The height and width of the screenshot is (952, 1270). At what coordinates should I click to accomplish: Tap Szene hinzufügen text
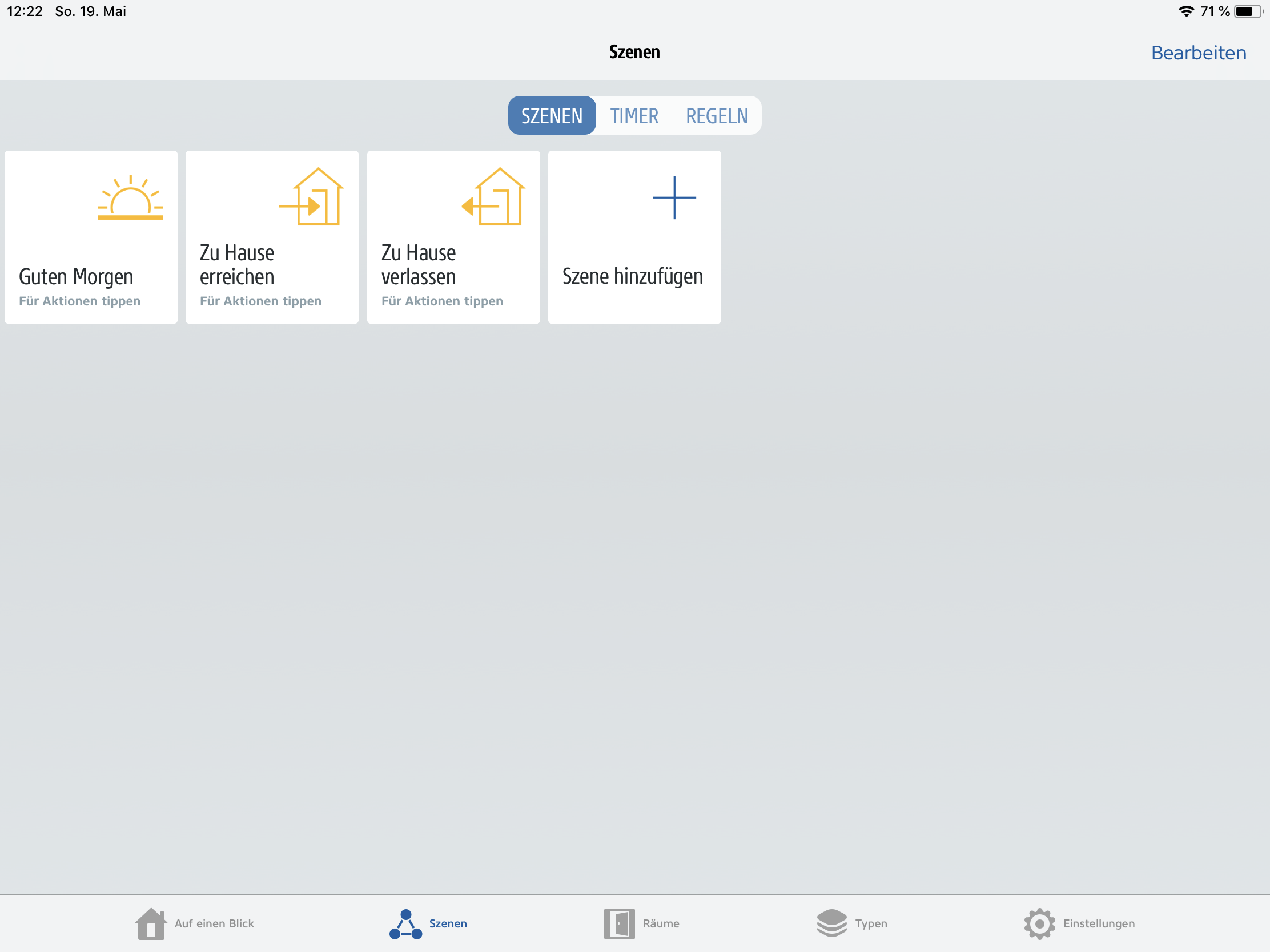pos(632,277)
